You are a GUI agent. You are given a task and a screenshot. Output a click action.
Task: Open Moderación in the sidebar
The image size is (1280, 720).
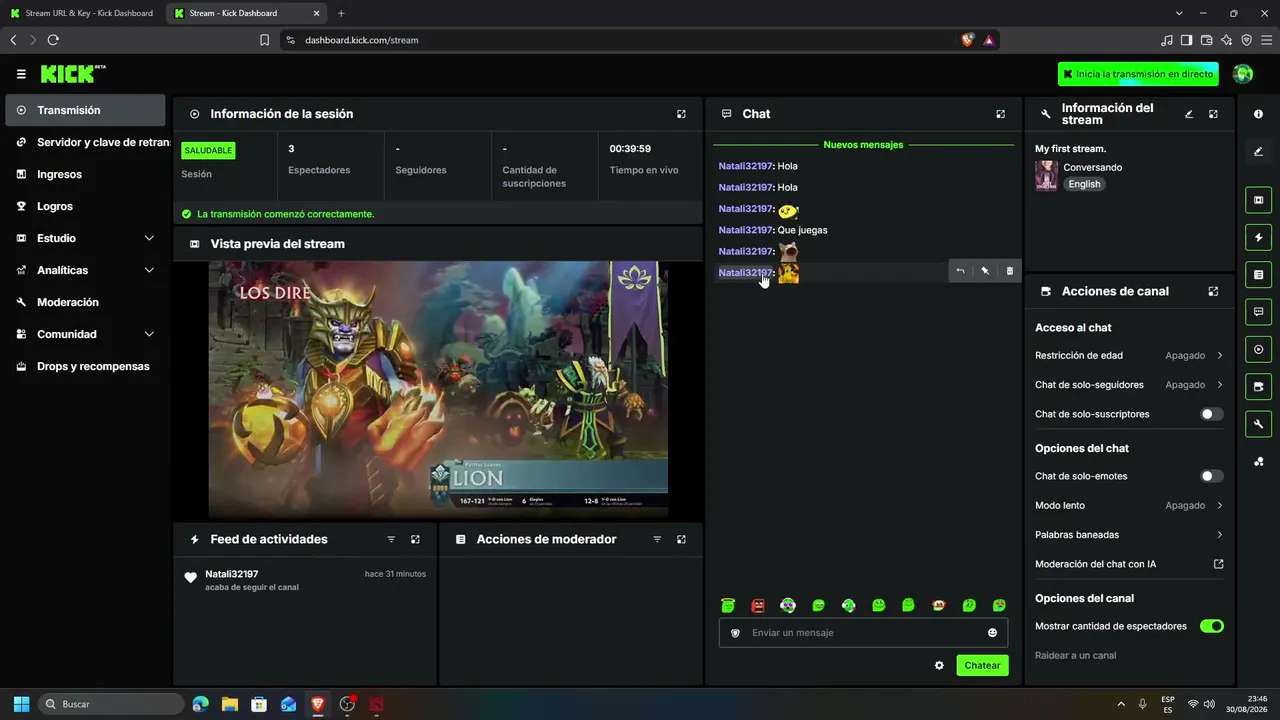tap(85, 302)
